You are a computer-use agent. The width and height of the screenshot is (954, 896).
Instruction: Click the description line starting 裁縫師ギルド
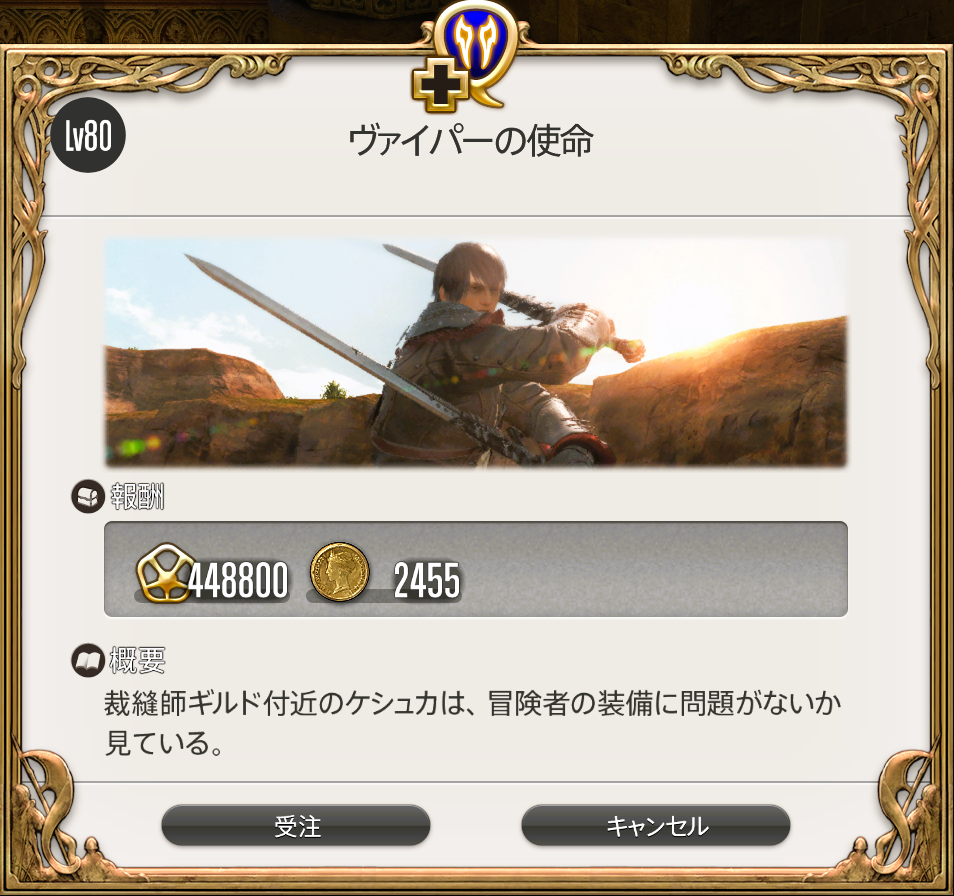pyautogui.click(x=473, y=704)
